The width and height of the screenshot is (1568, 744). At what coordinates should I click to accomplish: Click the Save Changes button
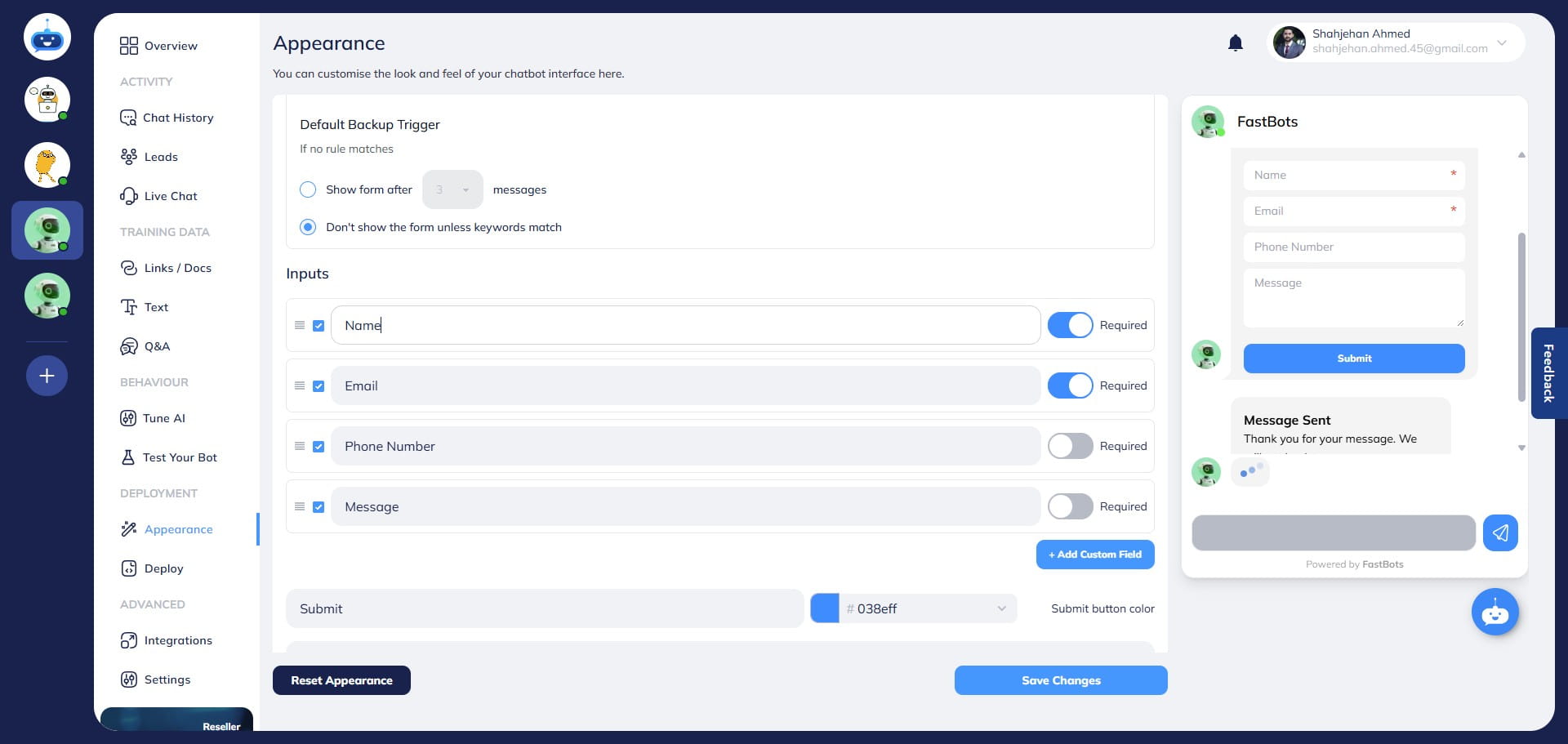[1061, 680]
